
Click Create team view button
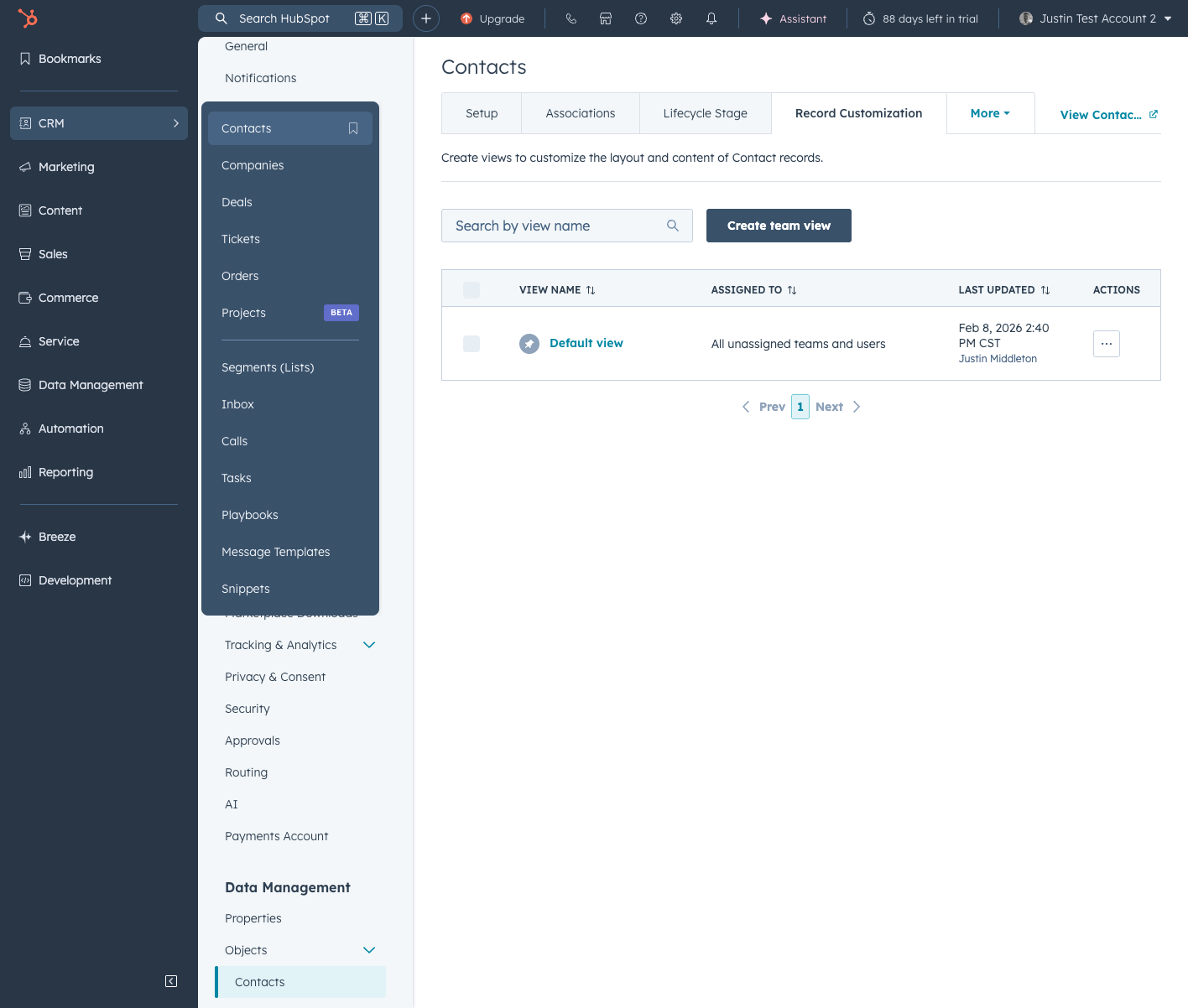[x=779, y=226]
